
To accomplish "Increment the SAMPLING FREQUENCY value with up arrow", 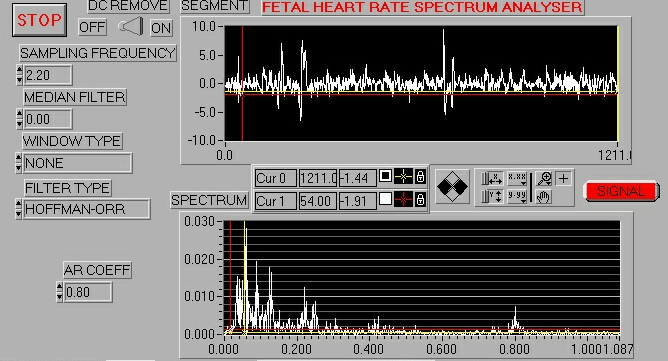I will pos(19,70).
